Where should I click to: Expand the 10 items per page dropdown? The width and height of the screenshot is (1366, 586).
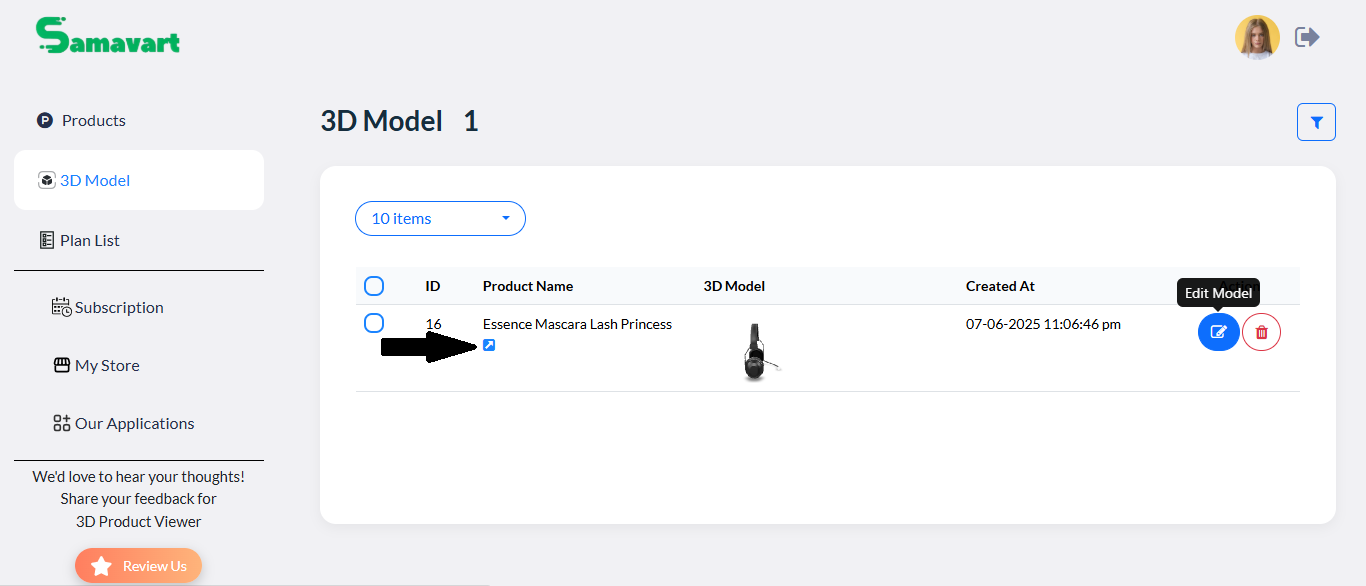440,218
